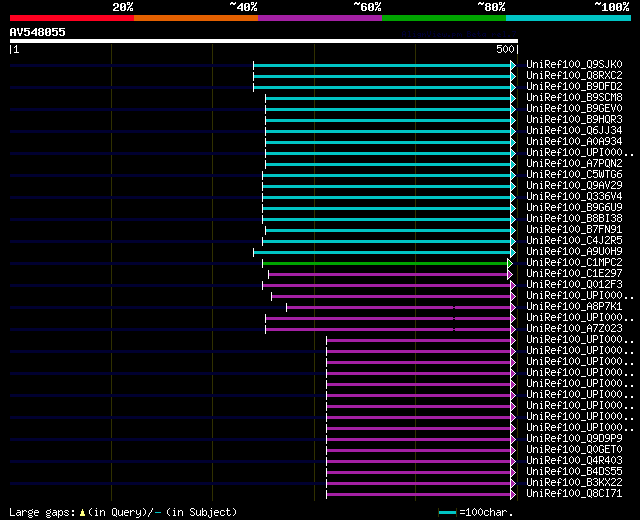Click the purple alignment bar for C1E297

pyautogui.click(x=388, y=275)
